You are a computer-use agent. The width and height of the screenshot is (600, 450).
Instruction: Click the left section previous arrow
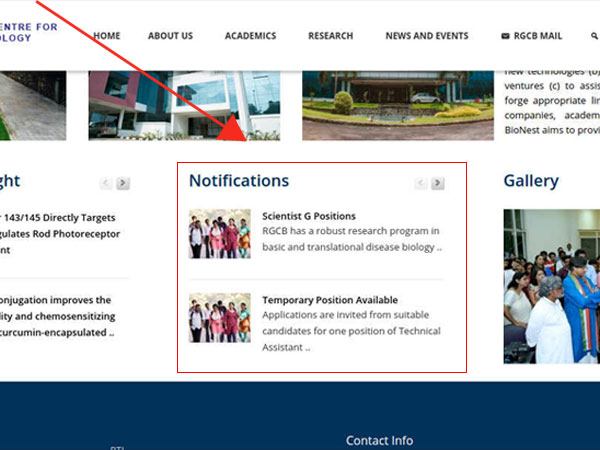click(x=106, y=183)
